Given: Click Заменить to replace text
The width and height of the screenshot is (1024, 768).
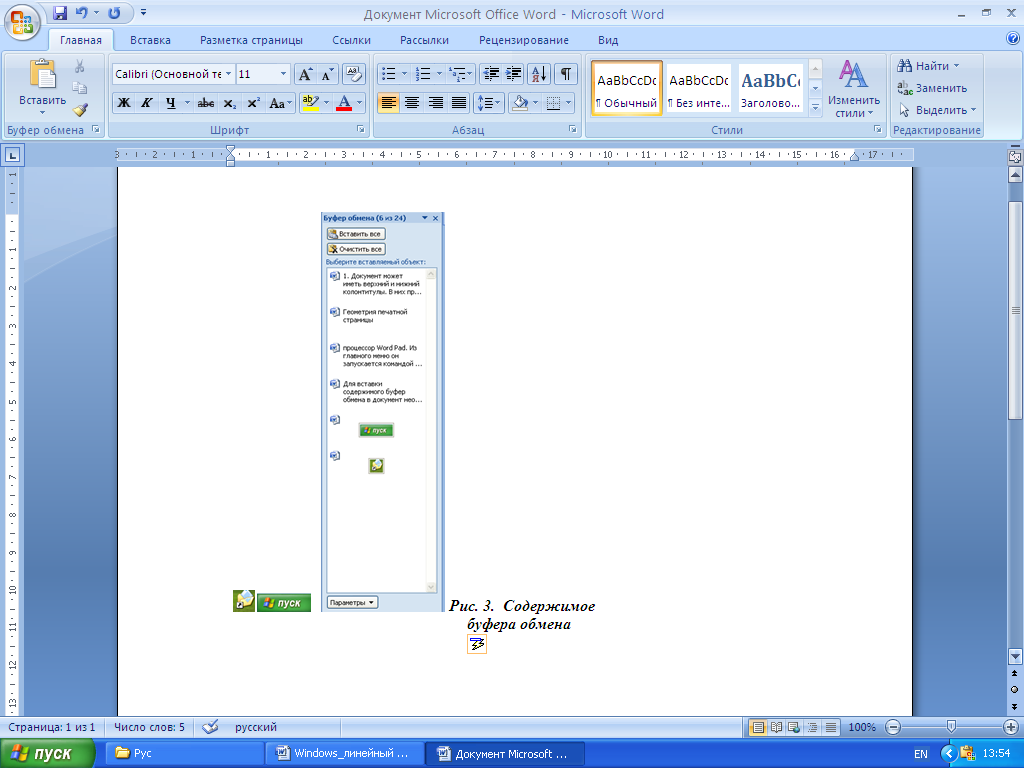Looking at the screenshot, I should point(932,88).
